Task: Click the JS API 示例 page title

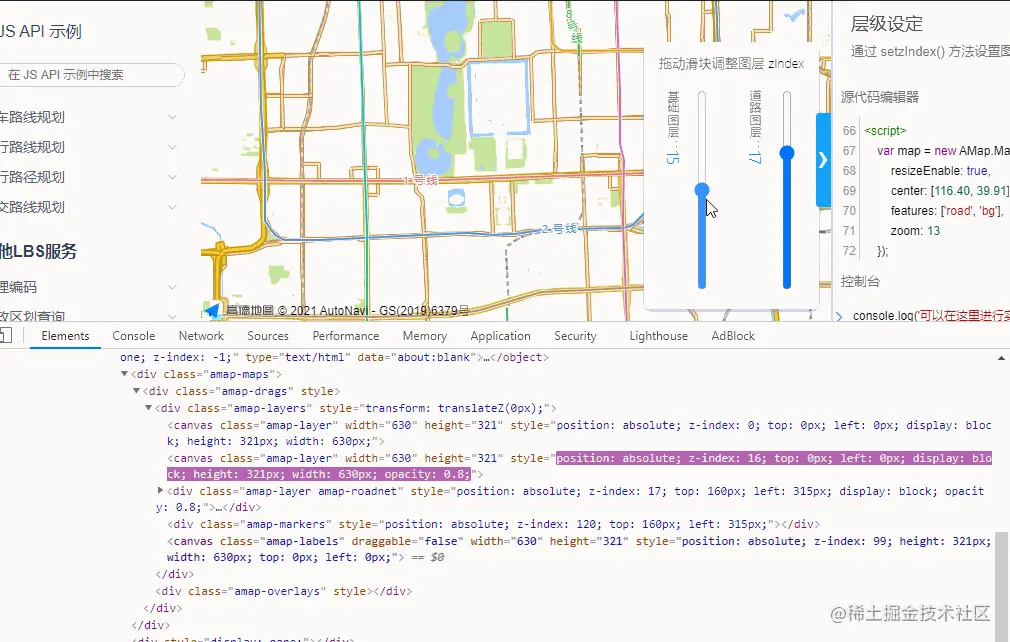Action: [x=41, y=32]
